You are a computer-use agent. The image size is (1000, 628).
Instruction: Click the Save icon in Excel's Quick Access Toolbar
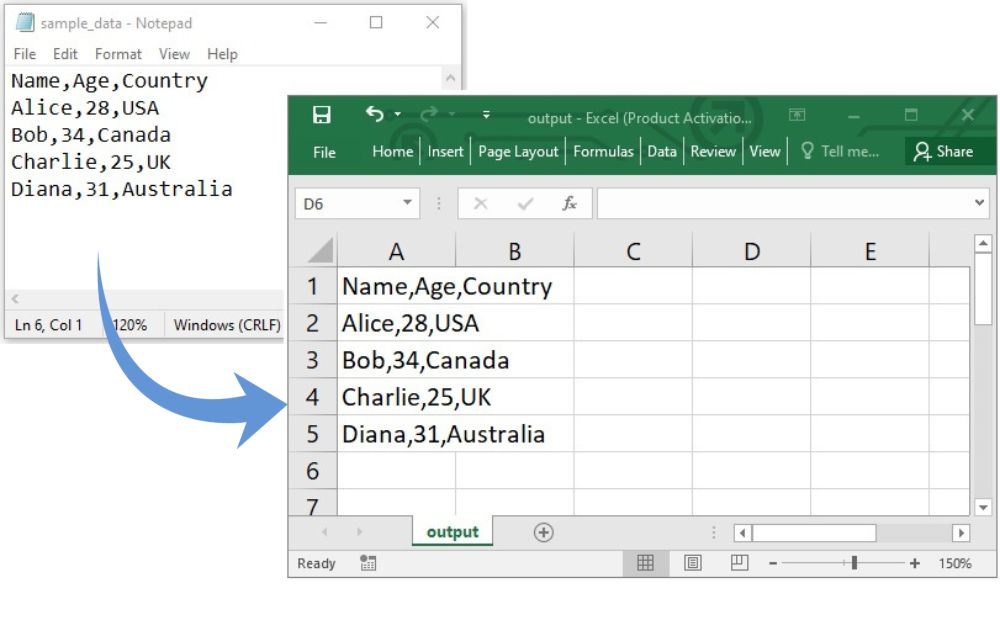(x=320, y=112)
